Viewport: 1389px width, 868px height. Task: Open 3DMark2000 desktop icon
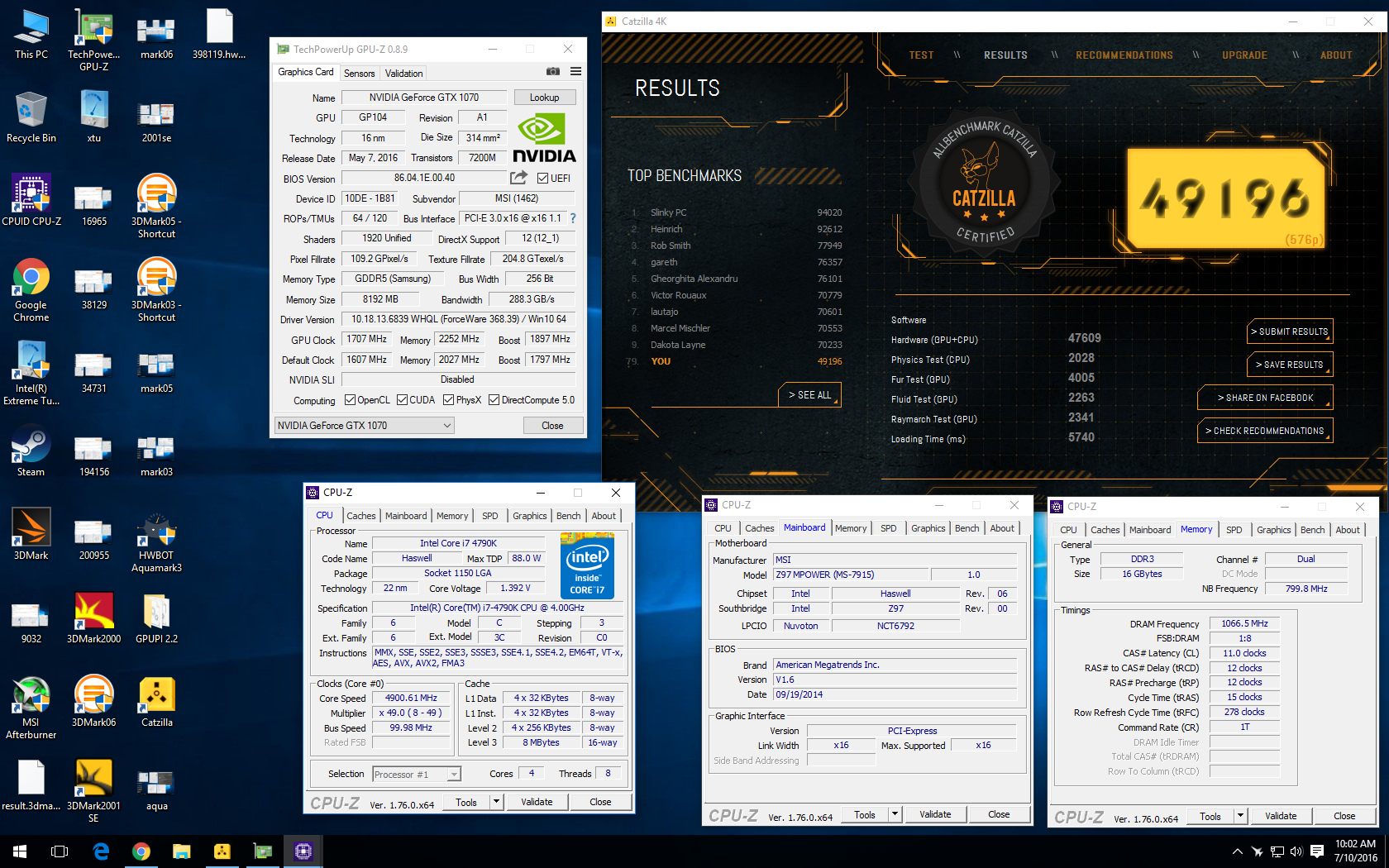(93, 618)
